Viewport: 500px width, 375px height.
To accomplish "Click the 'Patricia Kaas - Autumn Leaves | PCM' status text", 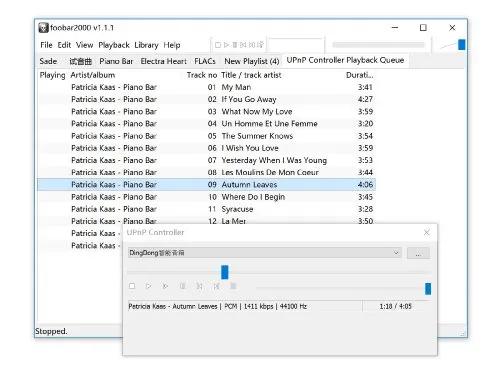I will coord(217,306).
